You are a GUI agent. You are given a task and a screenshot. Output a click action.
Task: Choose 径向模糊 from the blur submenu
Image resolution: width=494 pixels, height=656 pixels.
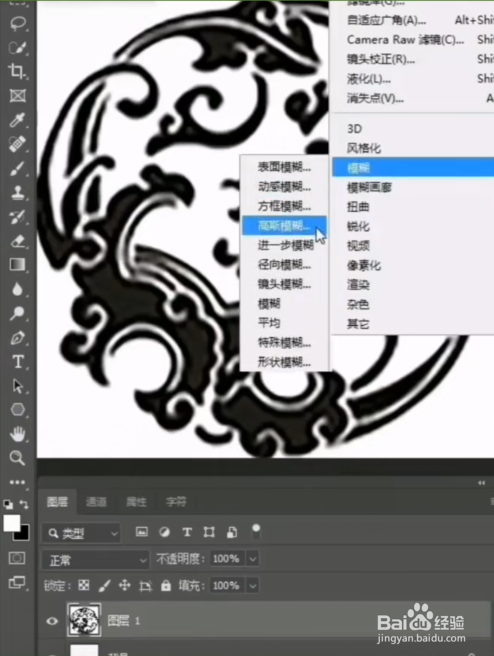tap(284, 265)
